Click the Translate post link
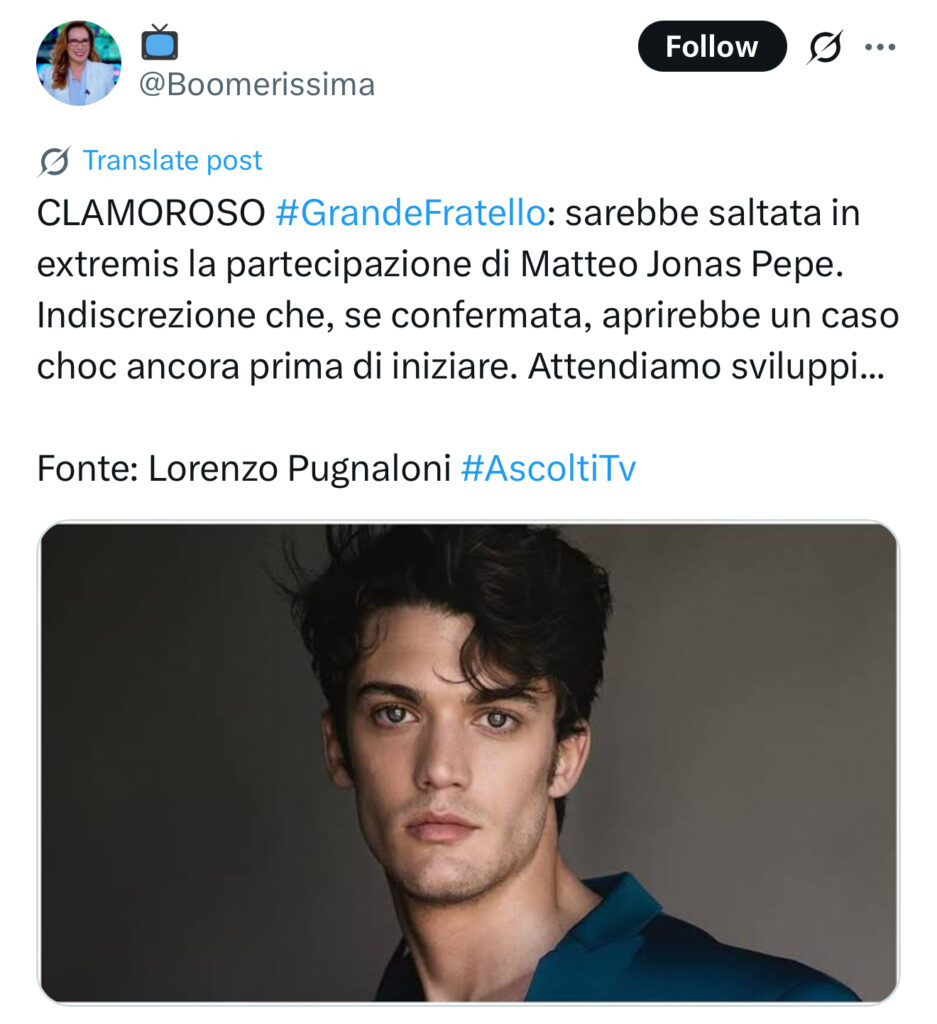 pos(172,161)
